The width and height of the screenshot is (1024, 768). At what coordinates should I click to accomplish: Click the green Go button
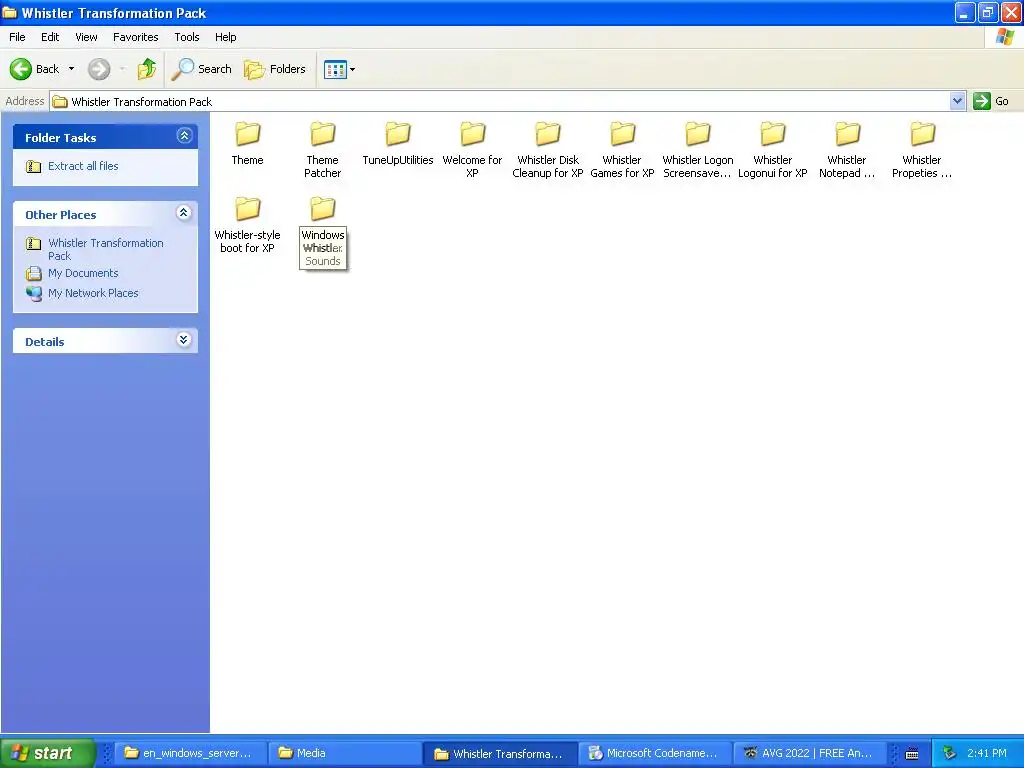click(x=991, y=101)
